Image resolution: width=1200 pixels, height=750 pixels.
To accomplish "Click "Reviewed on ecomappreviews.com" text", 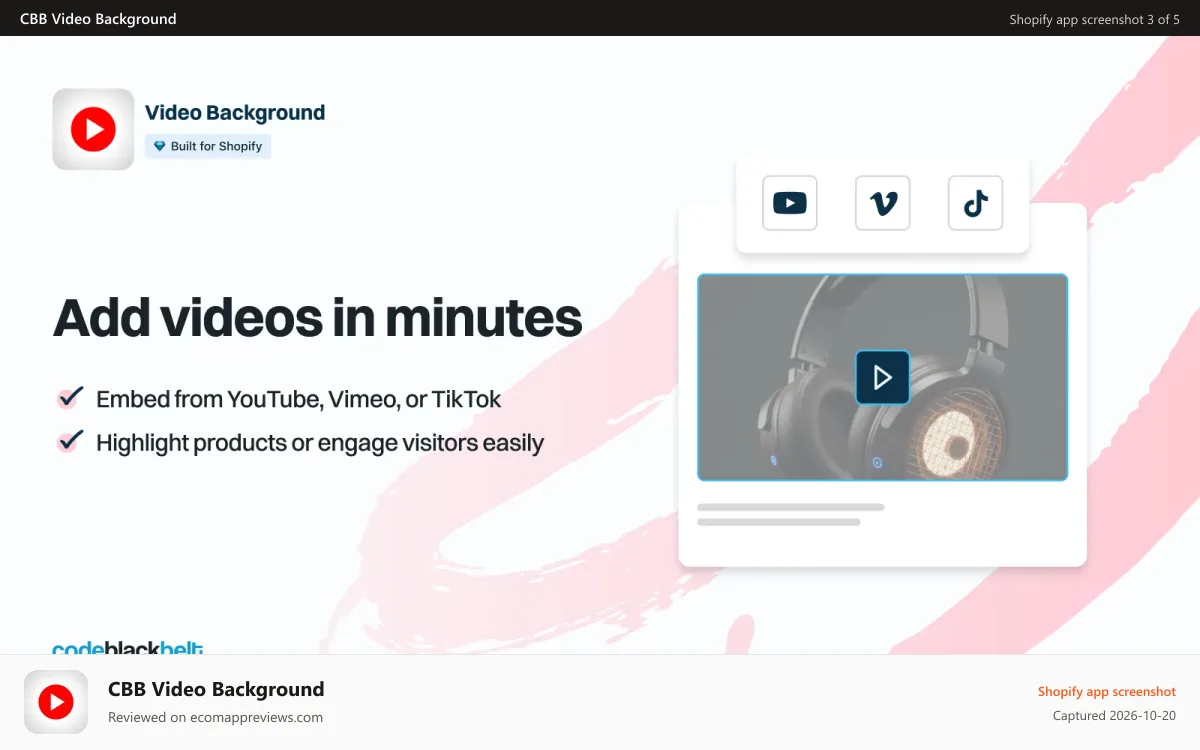I will coord(215,717).
